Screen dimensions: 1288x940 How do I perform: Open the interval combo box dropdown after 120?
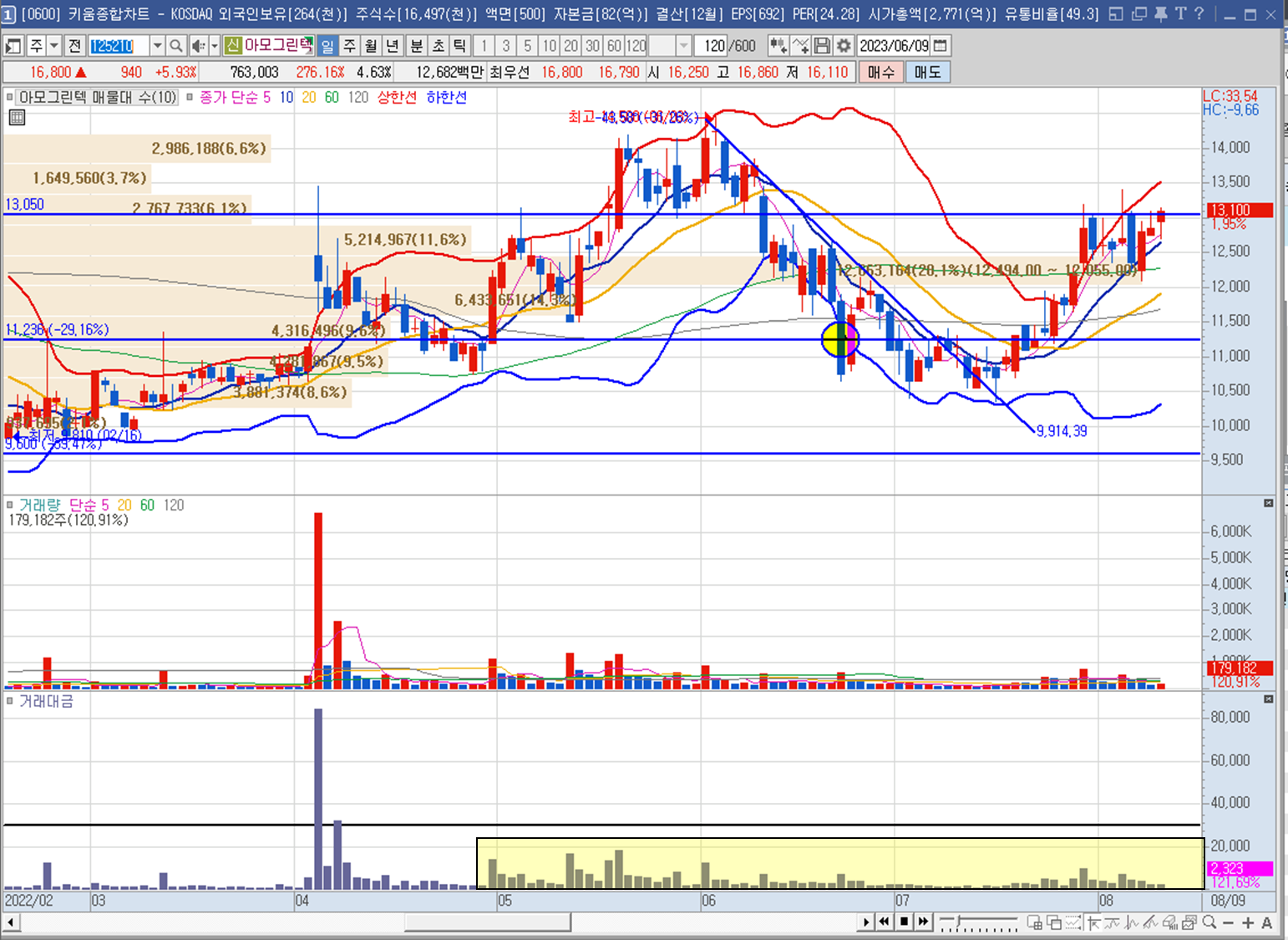point(684,46)
